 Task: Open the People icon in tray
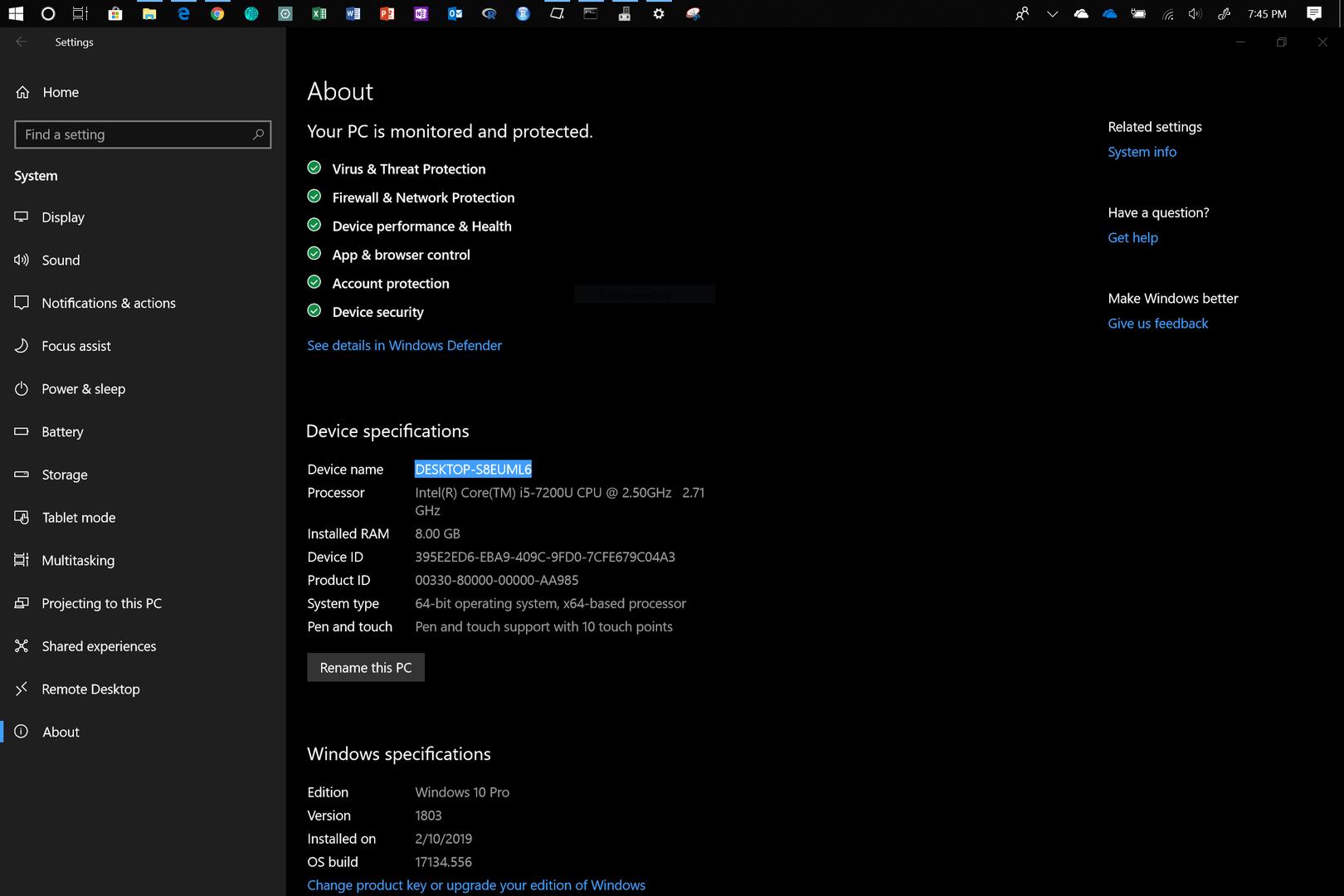(x=1022, y=13)
